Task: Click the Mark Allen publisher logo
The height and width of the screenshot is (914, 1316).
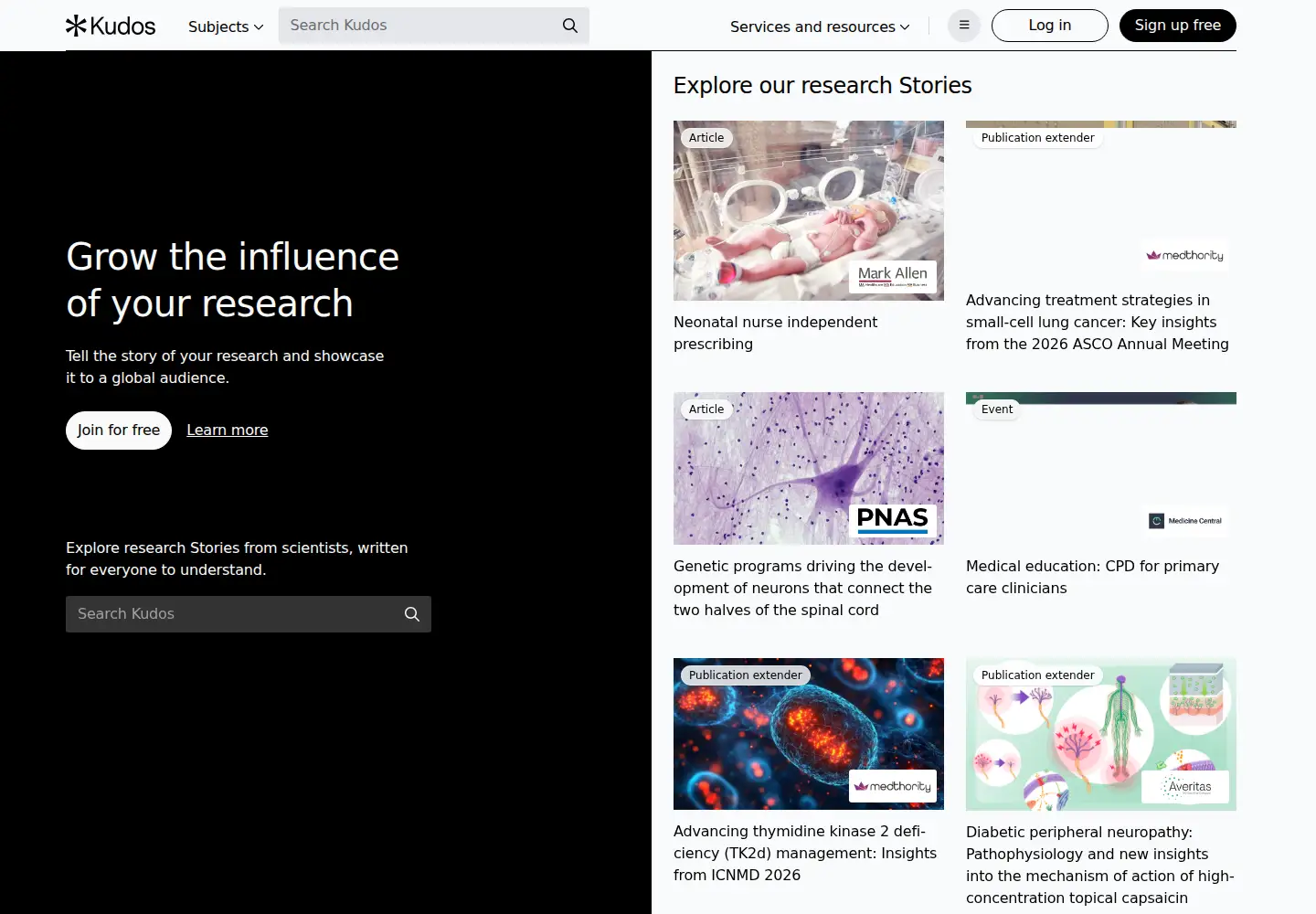Action: 893,277
